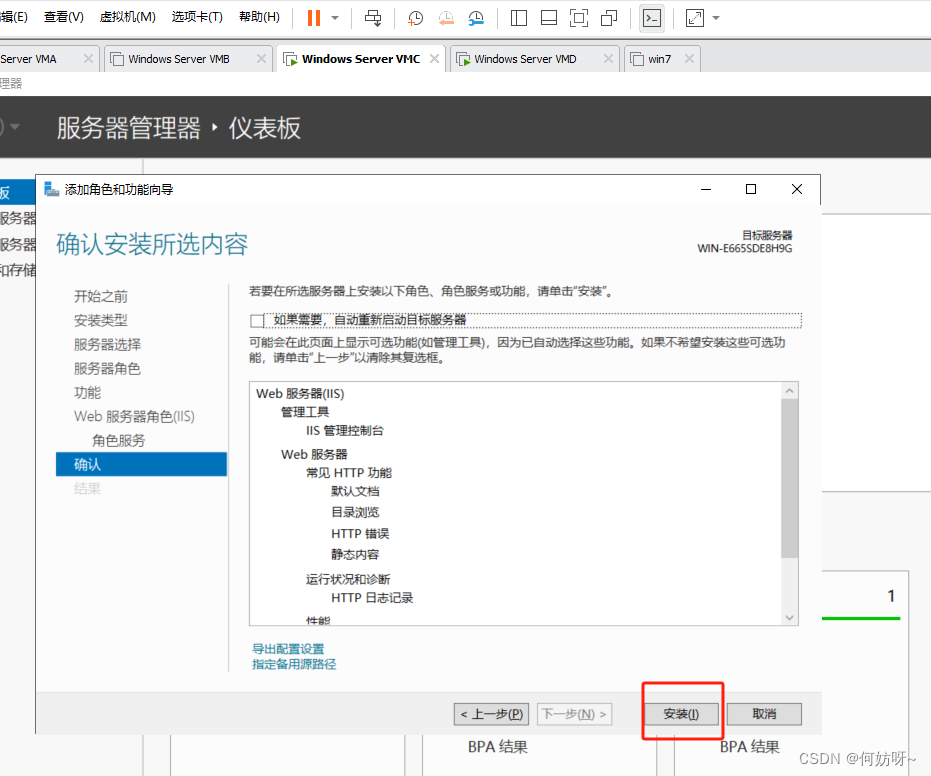Open the 虚拟机(M) menu

pos(128,18)
